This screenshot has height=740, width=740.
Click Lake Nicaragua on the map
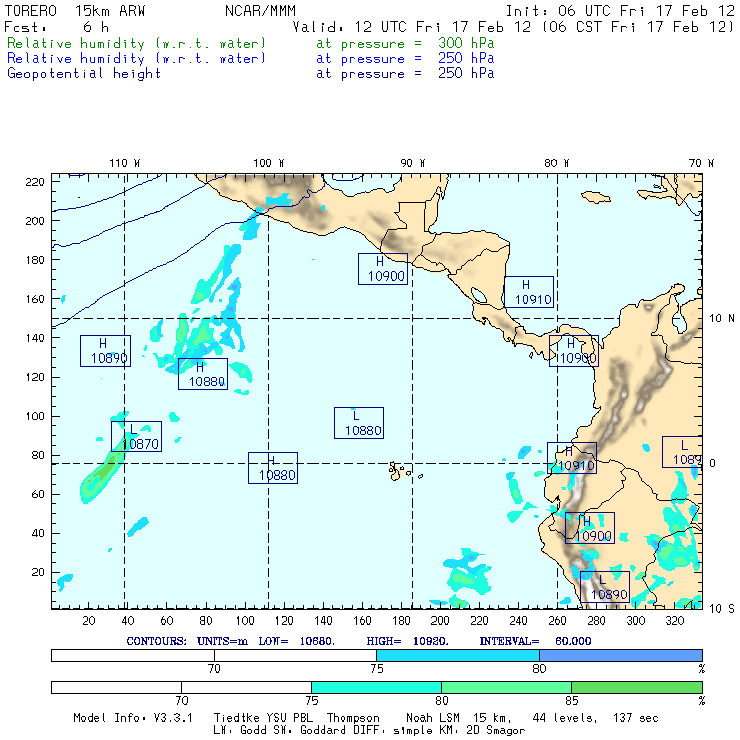pos(479,296)
